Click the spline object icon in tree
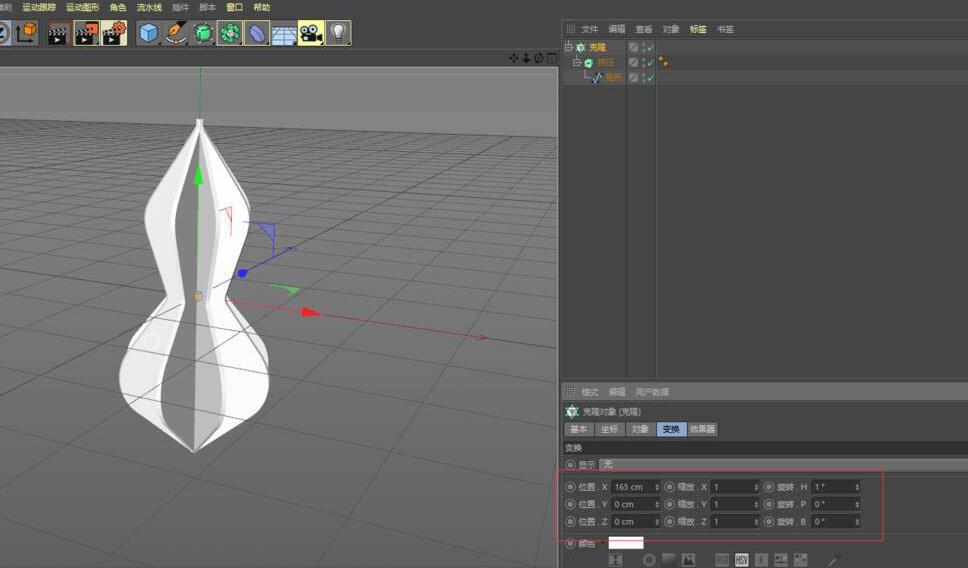Image resolution: width=968 pixels, height=568 pixels. tap(597, 78)
